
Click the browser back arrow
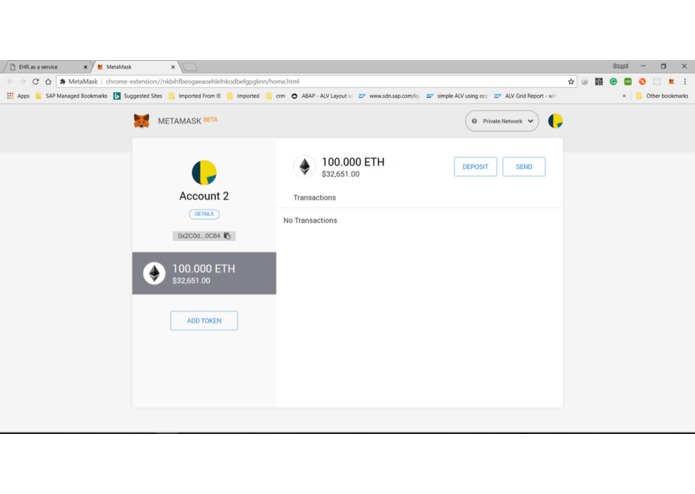(11, 82)
